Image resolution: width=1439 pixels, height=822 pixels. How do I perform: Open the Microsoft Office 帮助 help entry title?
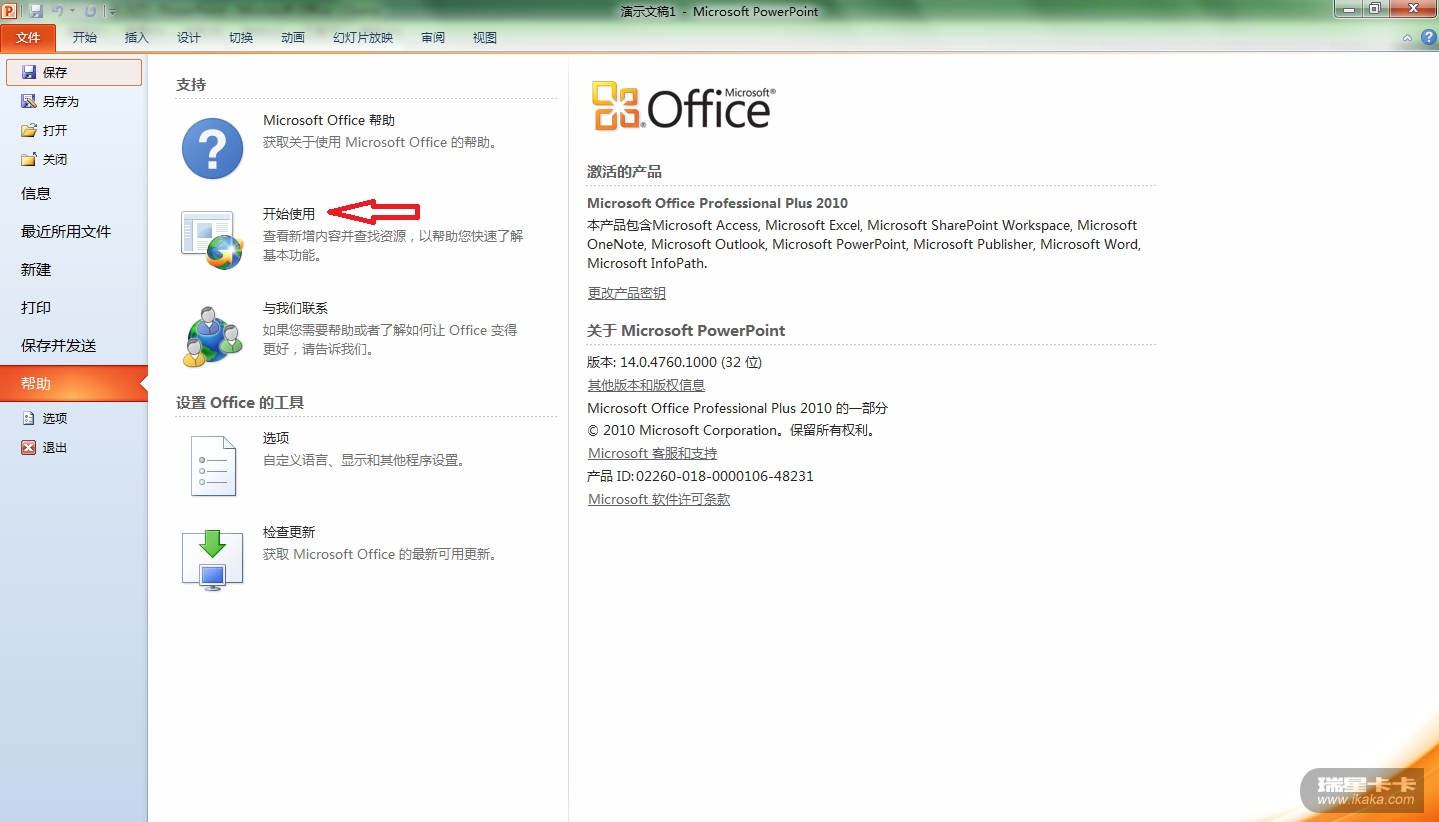click(329, 120)
